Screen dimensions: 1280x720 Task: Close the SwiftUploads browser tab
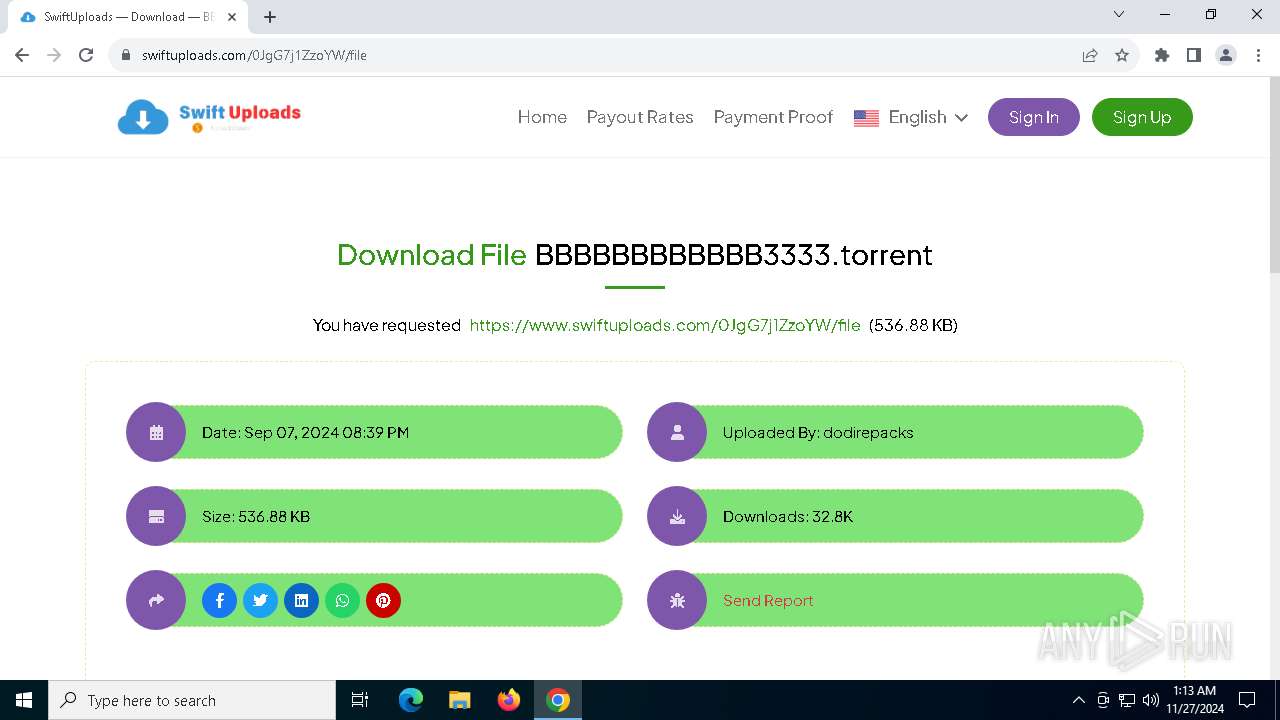[232, 17]
